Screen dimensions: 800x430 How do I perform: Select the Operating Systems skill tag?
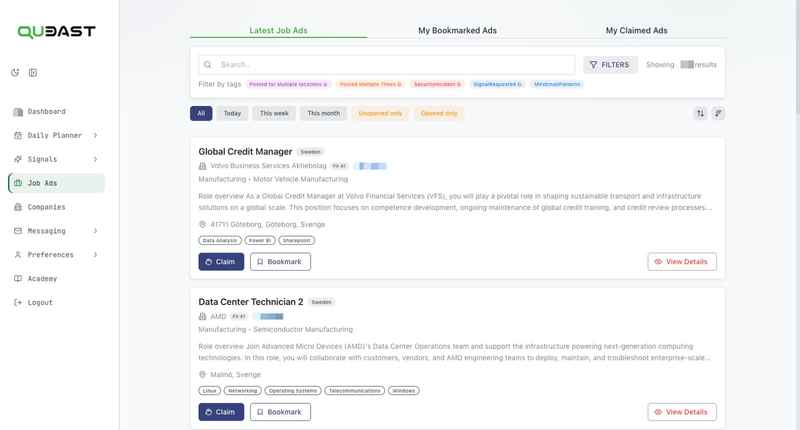coord(293,391)
